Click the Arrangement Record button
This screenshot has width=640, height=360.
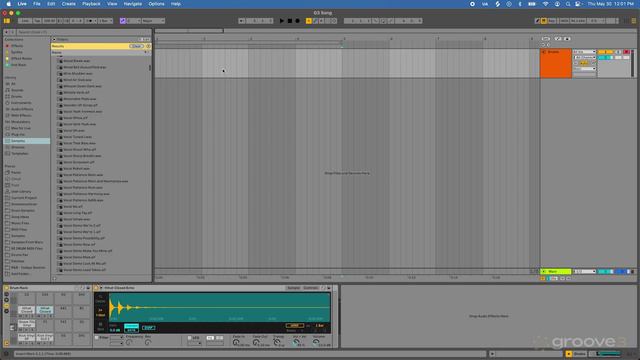[298, 21]
